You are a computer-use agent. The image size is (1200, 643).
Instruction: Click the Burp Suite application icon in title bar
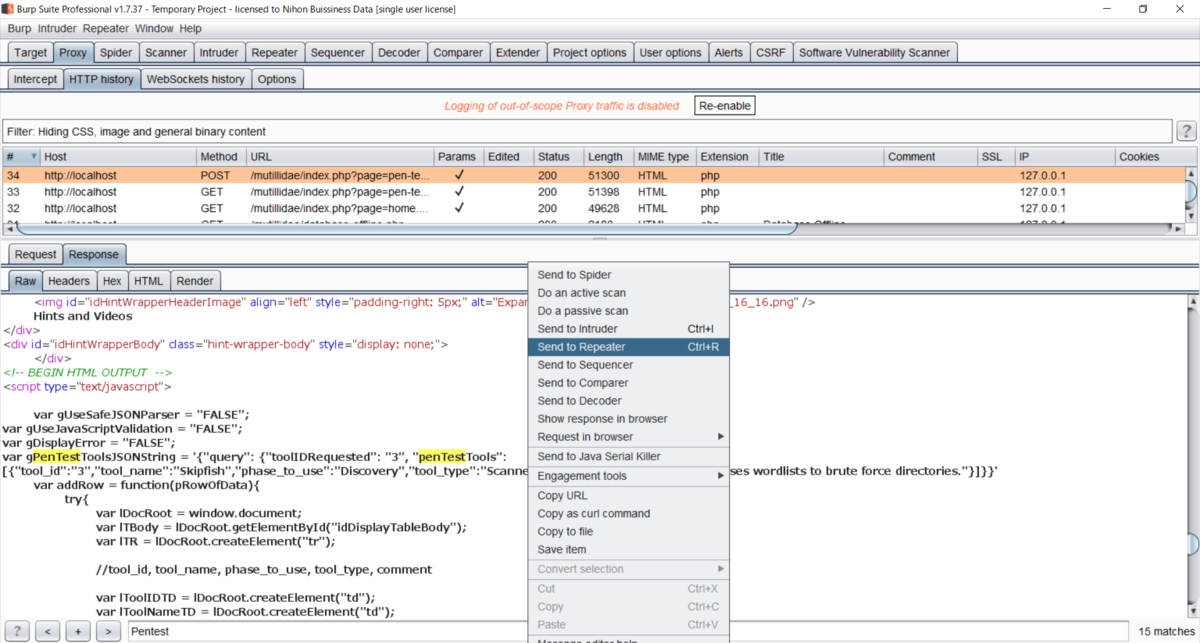coord(9,9)
